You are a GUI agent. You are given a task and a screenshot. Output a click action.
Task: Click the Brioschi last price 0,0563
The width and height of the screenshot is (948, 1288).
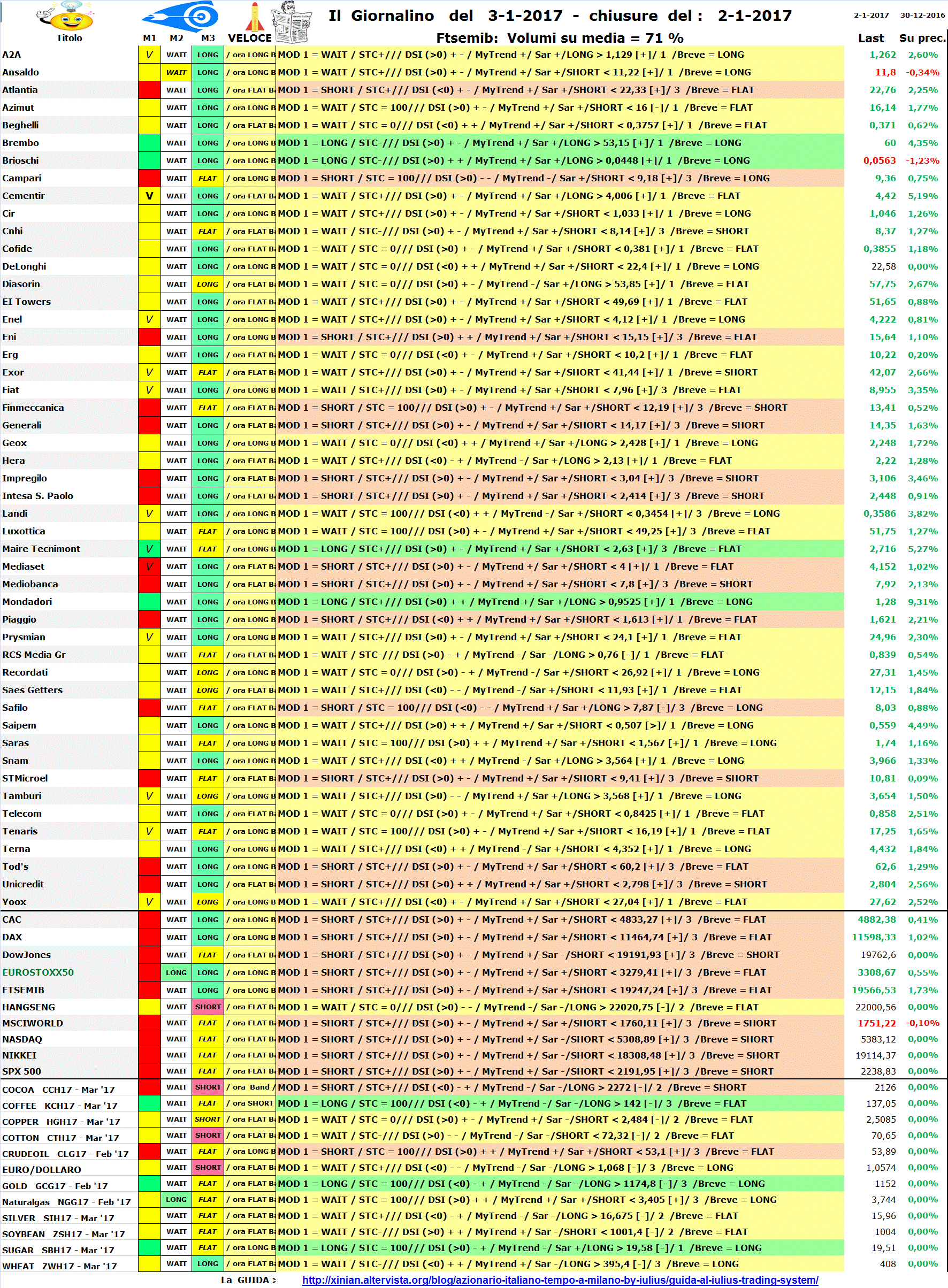click(879, 160)
